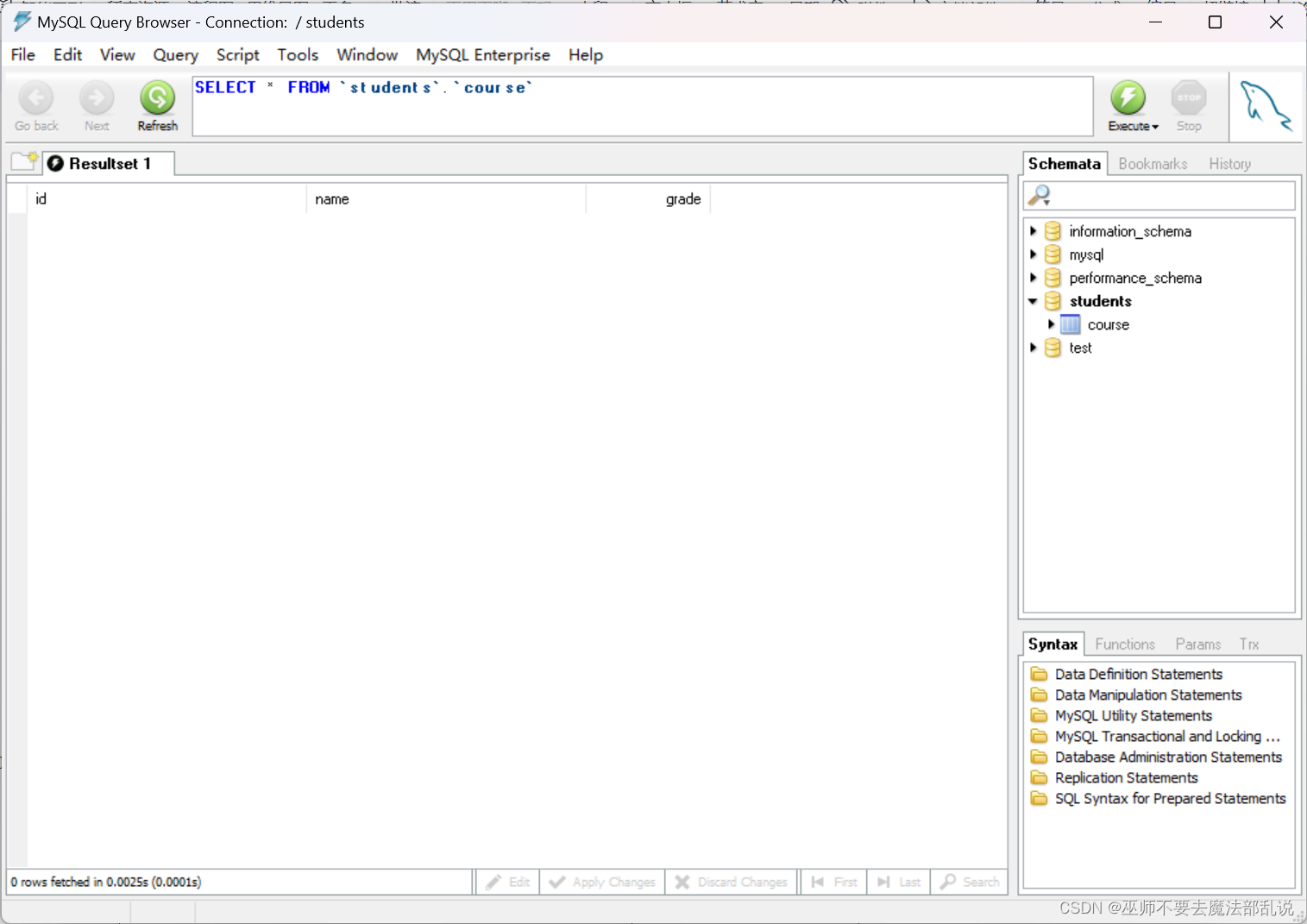The image size is (1307, 924).
Task: Collapse the students schema
Action: pos(1034,301)
